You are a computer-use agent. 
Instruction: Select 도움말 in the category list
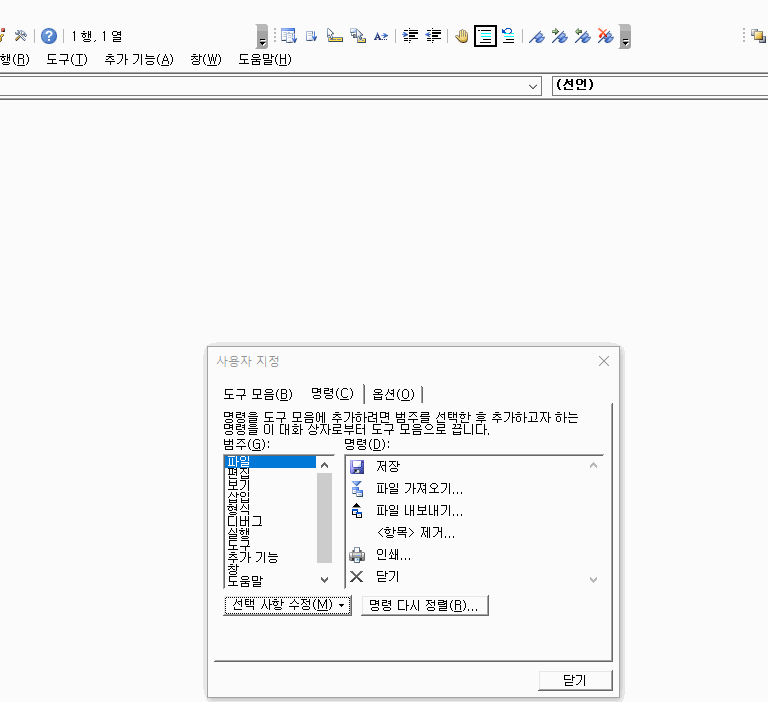tap(270, 581)
